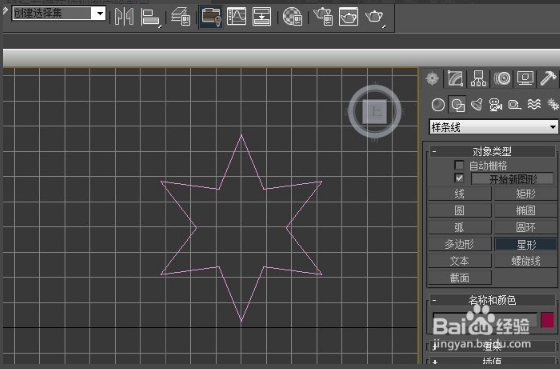
Task: Collapse the 对象类型 rollout
Action: click(492, 151)
